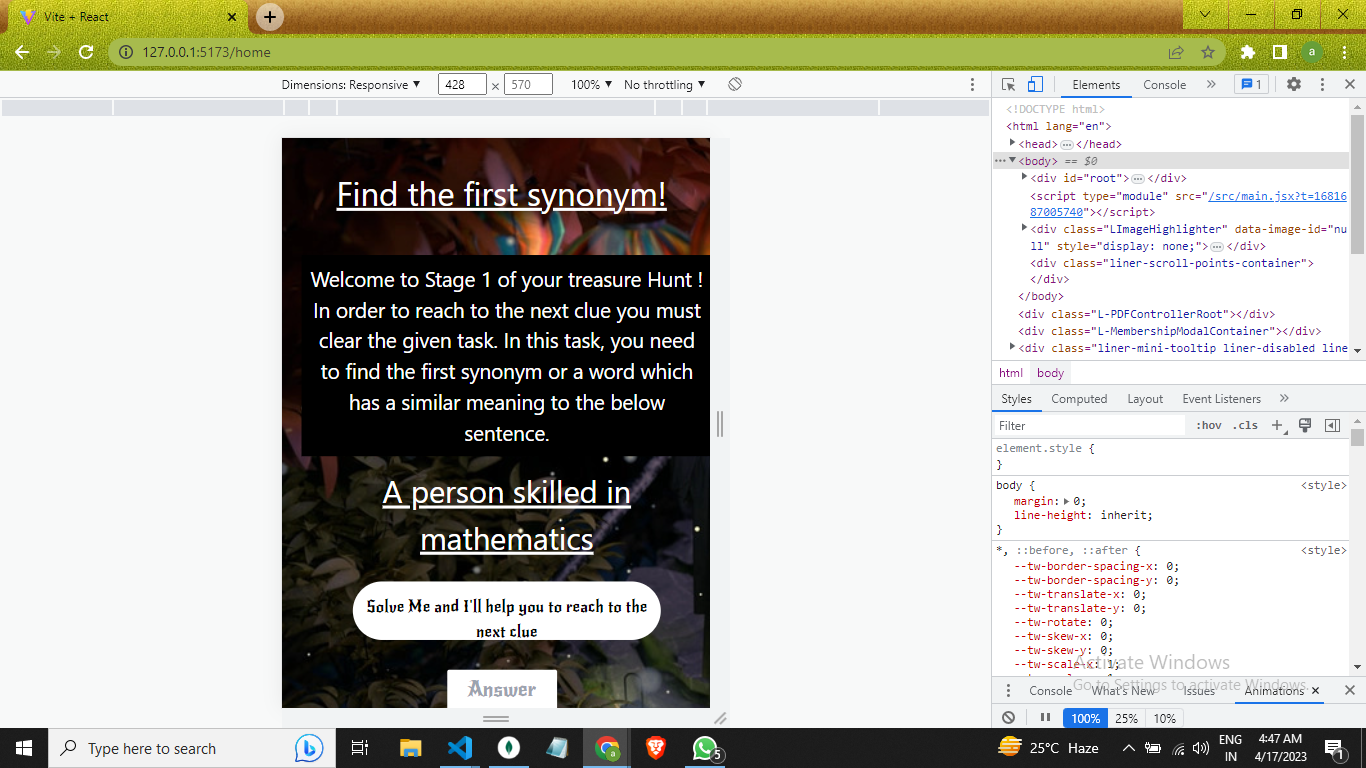Open the No throttling dropdown
This screenshot has width=1366, height=768.
[663, 84]
